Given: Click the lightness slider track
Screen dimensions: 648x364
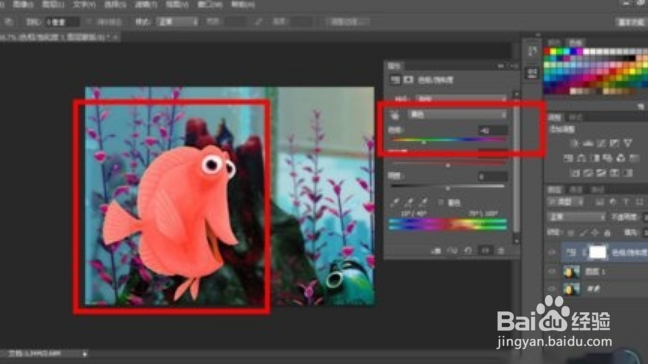Looking at the screenshot, I should pyautogui.click(x=448, y=187).
